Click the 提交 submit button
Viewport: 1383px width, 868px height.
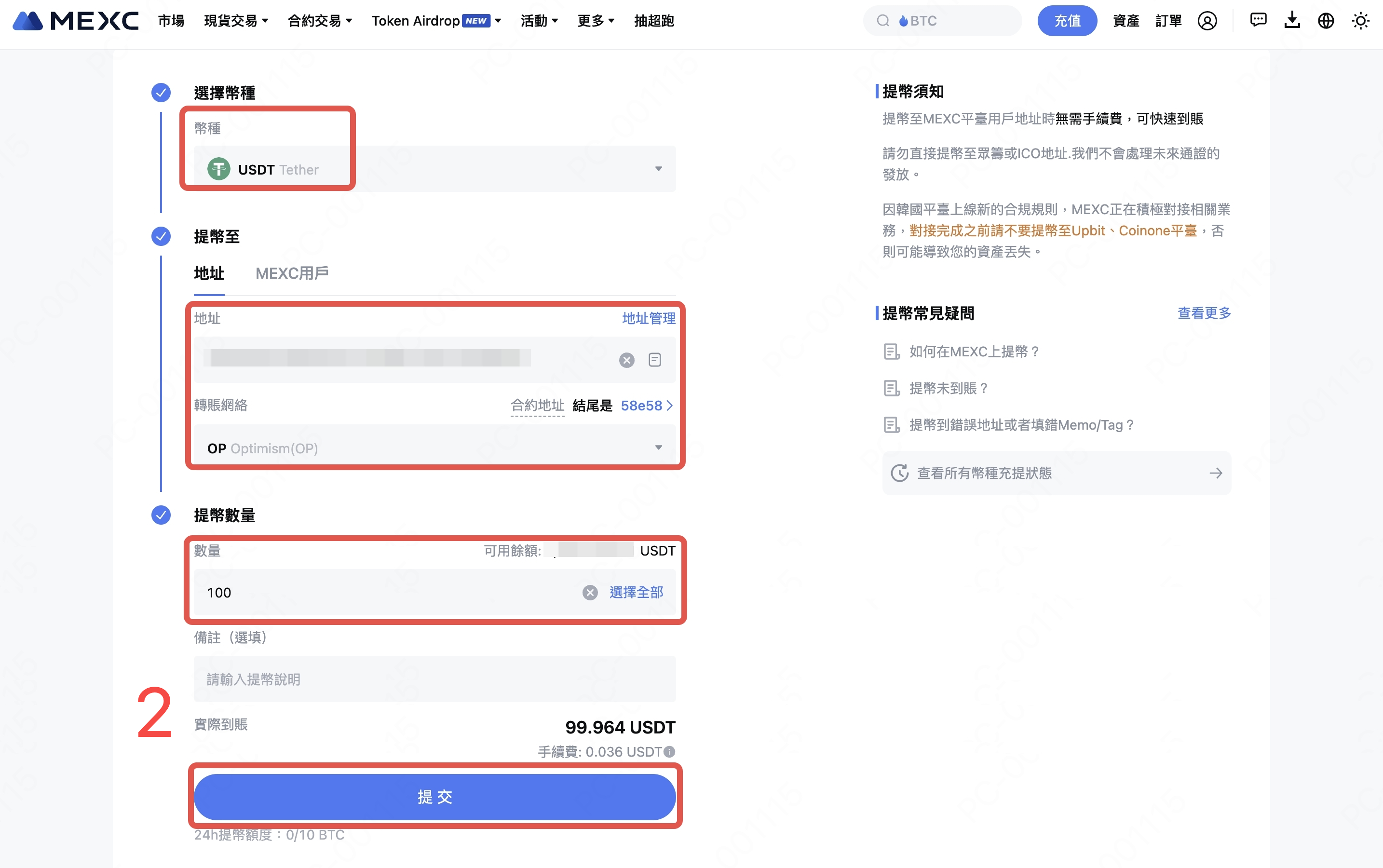click(x=434, y=797)
